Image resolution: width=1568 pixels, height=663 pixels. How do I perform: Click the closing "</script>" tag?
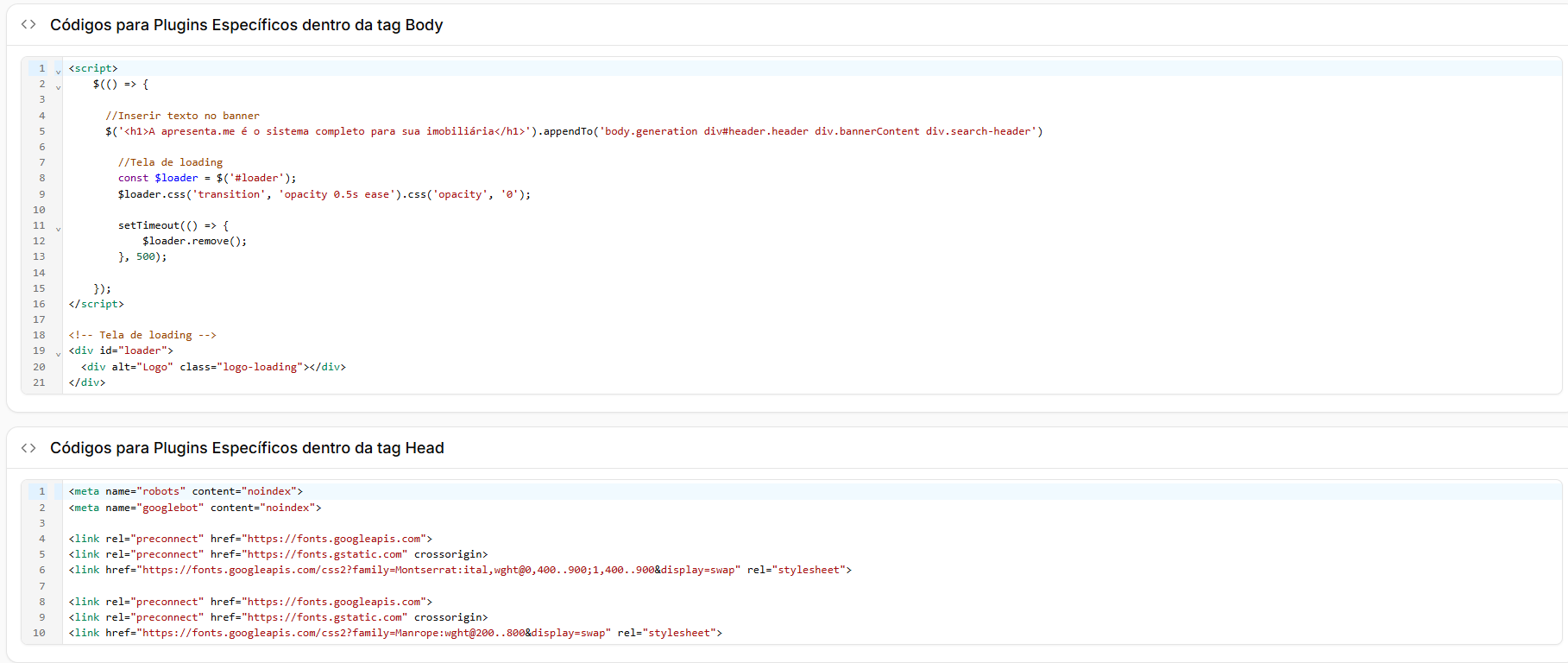(97, 304)
